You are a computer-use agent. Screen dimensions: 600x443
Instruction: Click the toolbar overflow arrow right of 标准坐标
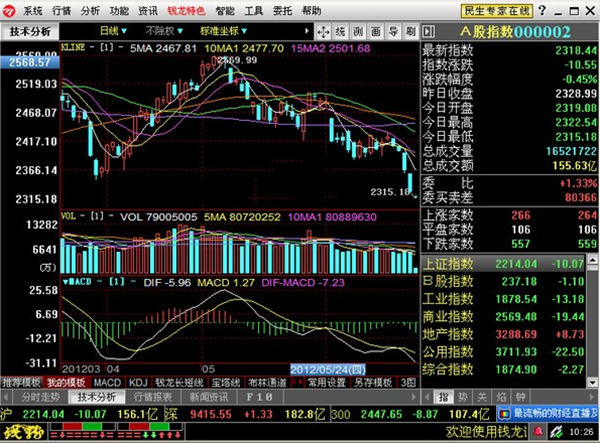coord(307,31)
